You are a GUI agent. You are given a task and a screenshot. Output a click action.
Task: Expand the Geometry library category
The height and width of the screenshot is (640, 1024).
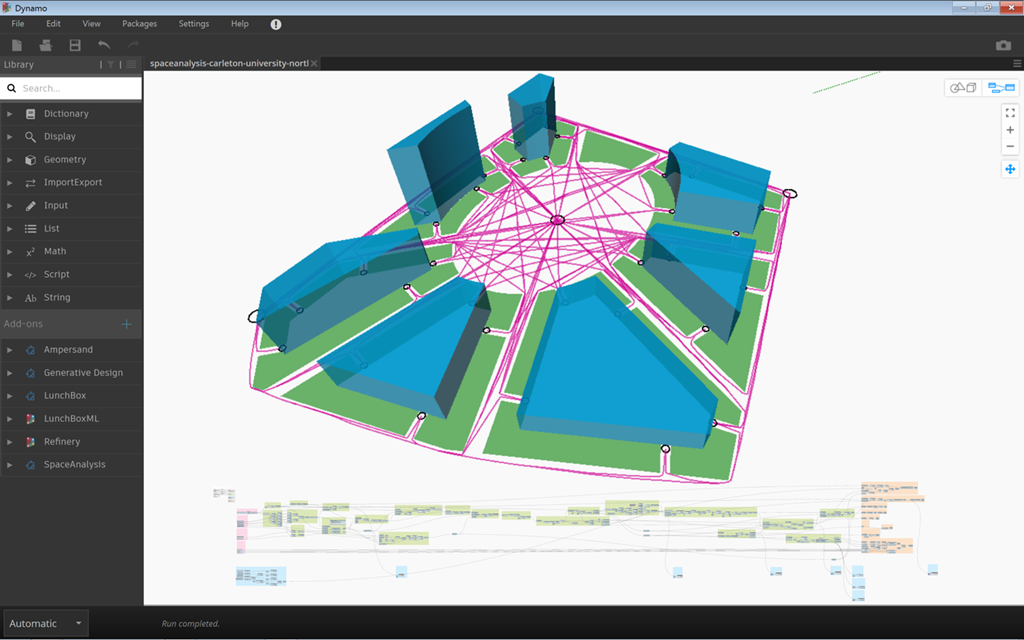[x=65, y=160]
